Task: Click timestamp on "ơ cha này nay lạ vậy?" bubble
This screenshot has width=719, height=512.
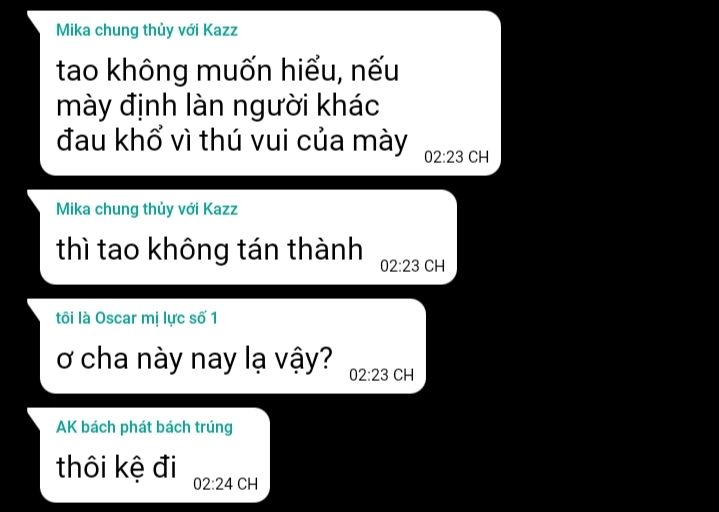Action: 381,375
